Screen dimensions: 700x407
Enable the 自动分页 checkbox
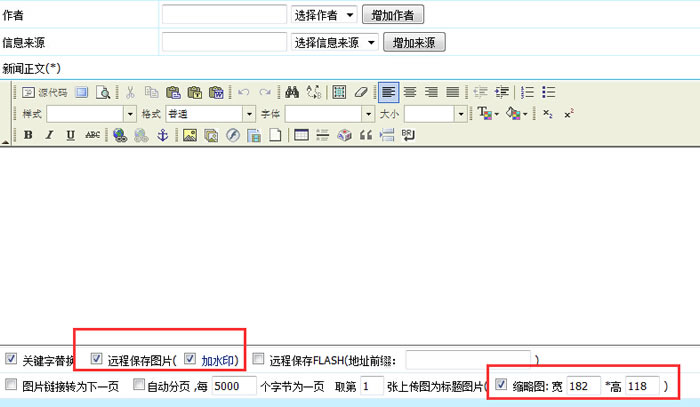[139, 384]
